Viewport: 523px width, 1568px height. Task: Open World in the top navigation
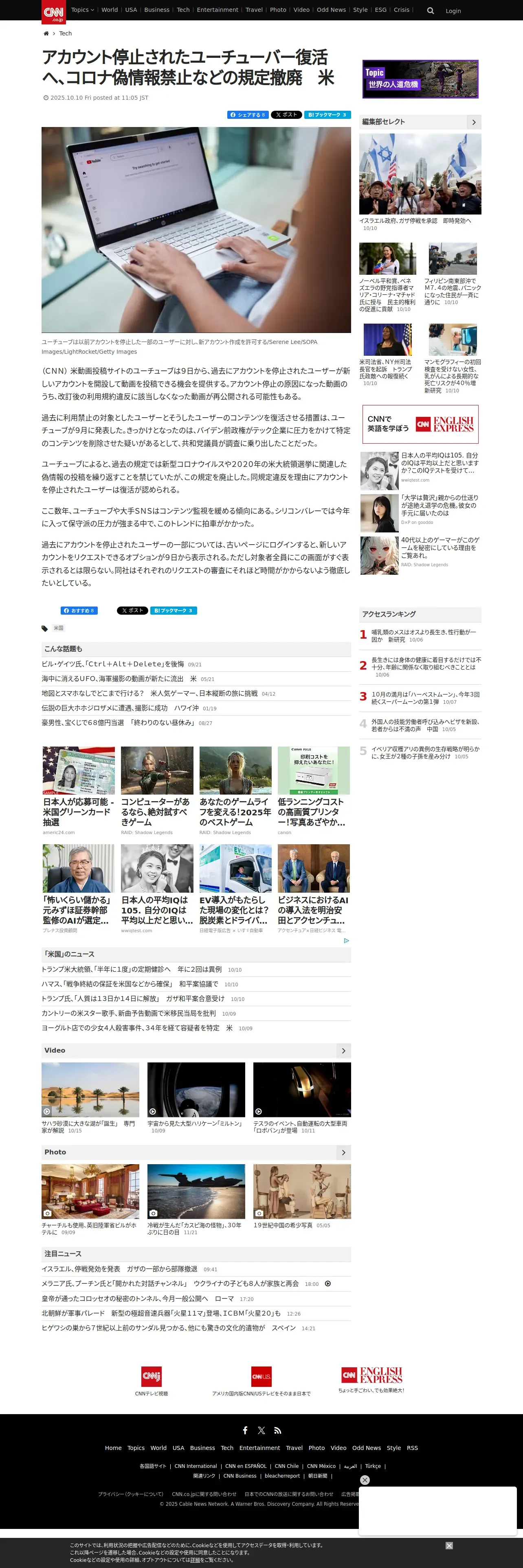click(x=110, y=10)
